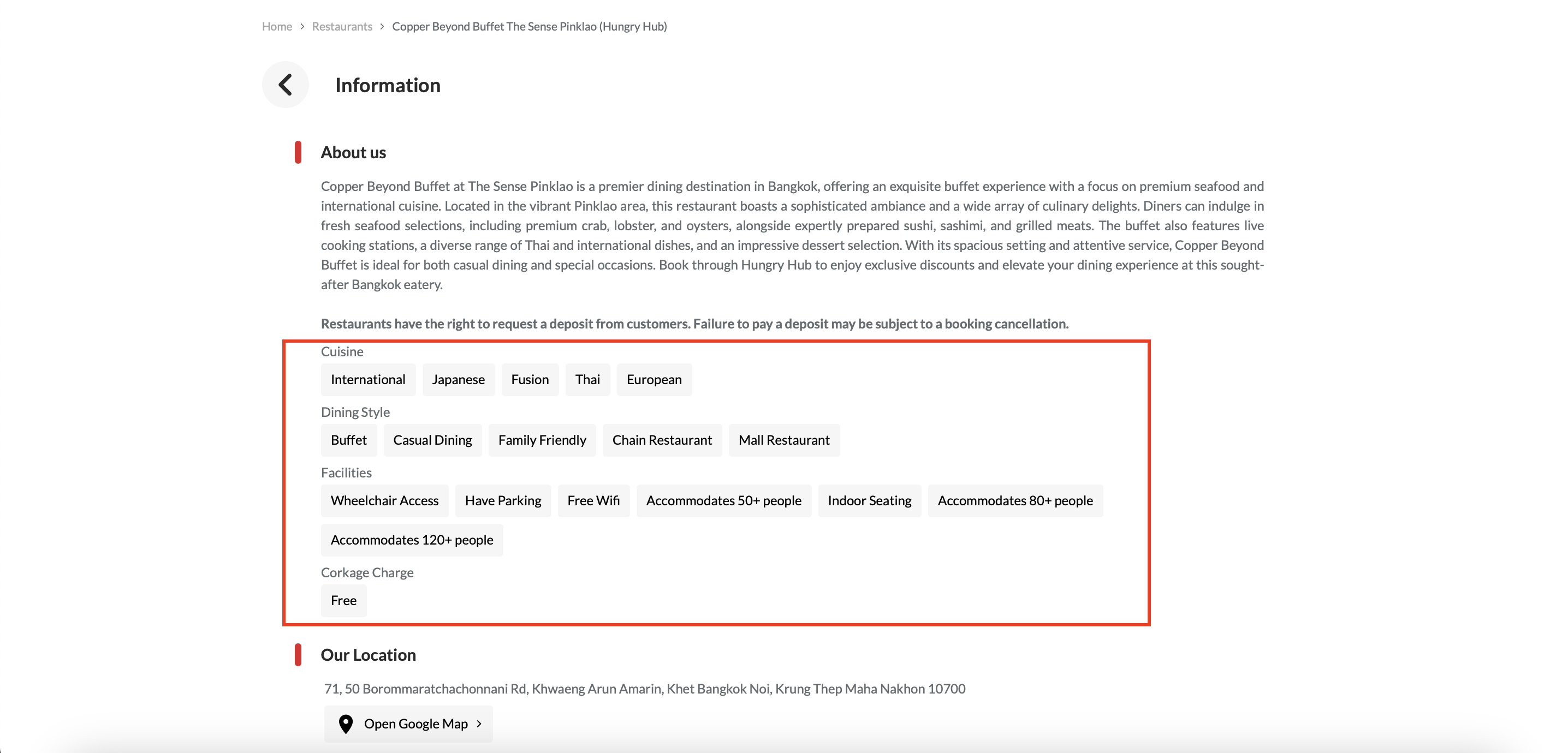1568x753 pixels.
Task: Select the Buffet dining style tag
Action: click(x=348, y=440)
